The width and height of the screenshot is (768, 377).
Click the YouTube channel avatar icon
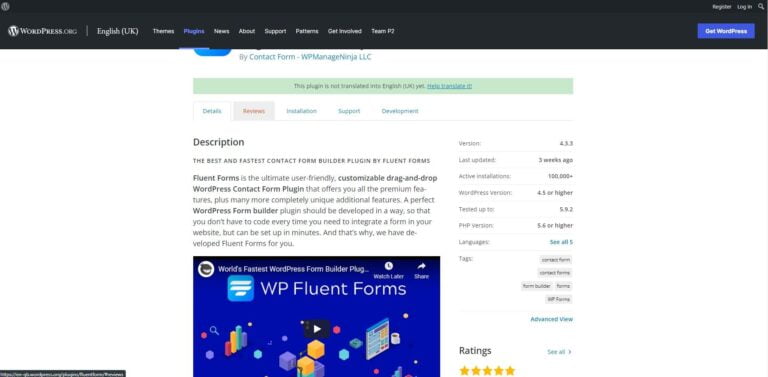click(206, 269)
